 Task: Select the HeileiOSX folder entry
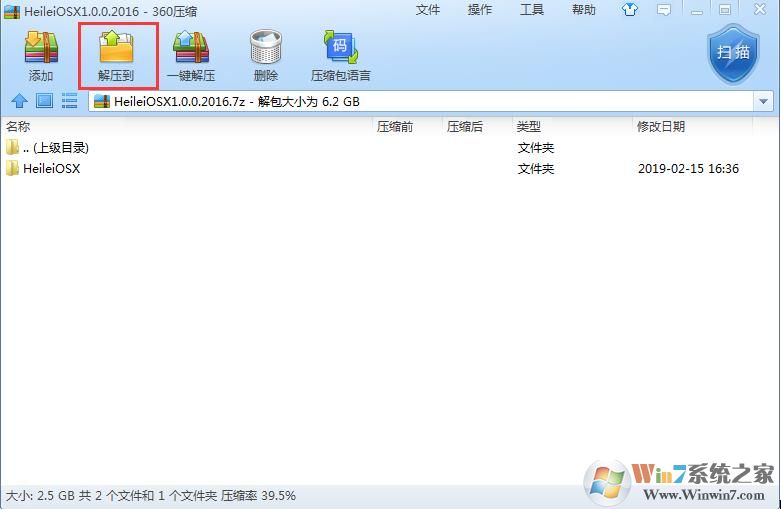(390, 168)
